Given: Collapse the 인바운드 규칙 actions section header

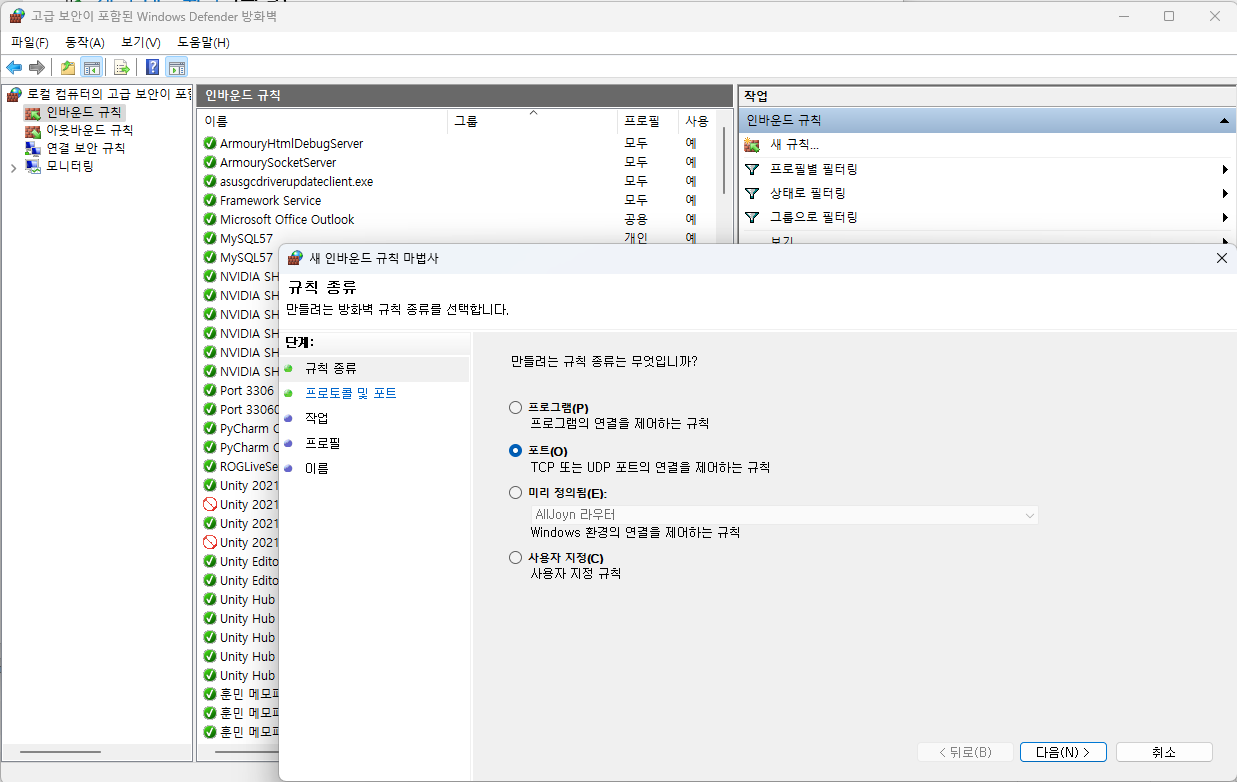Looking at the screenshot, I should [1224, 120].
